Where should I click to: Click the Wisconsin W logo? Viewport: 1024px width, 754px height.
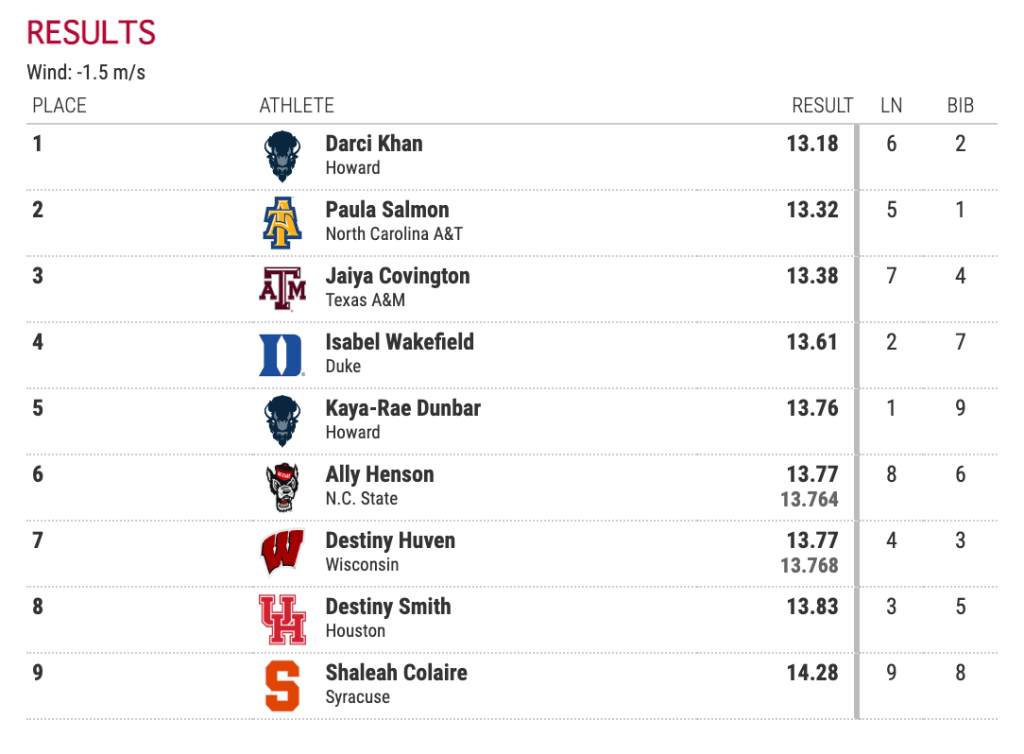click(282, 553)
